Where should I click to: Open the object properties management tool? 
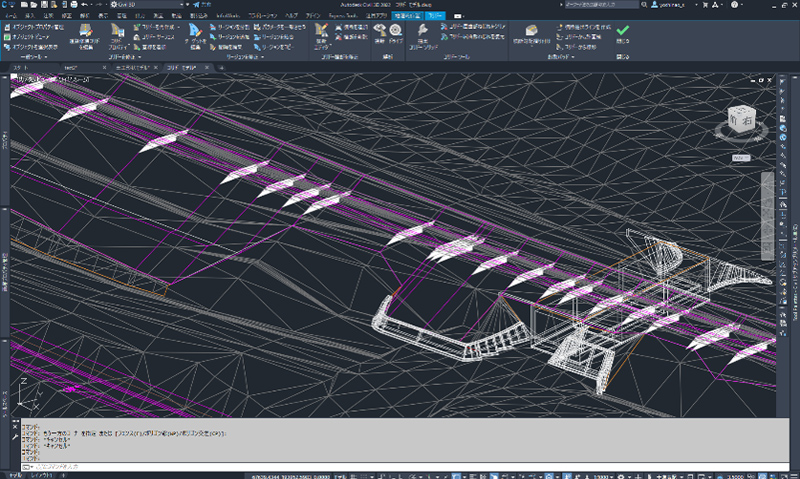click(34, 27)
